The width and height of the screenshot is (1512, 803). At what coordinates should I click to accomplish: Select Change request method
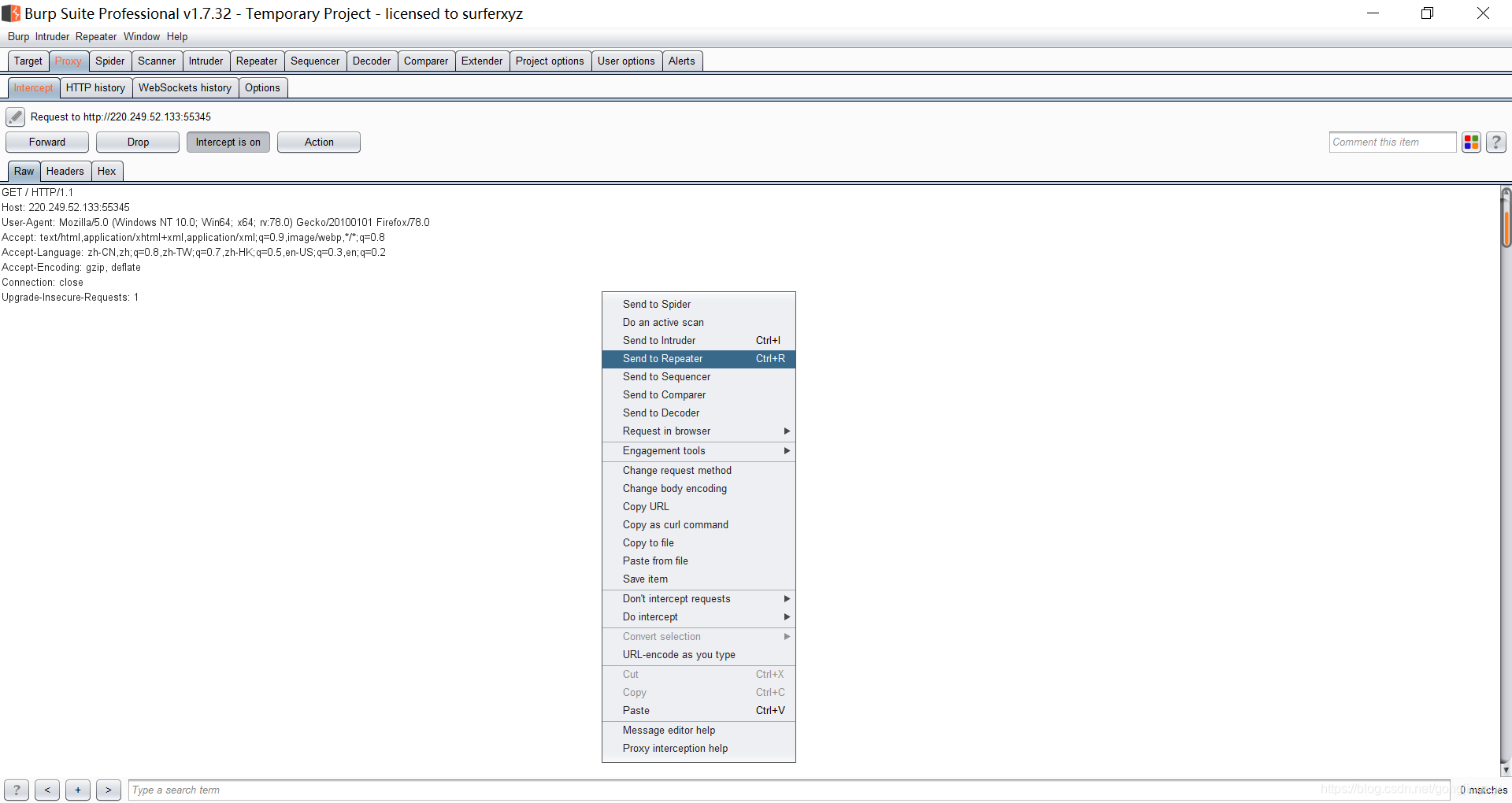[x=699, y=471]
